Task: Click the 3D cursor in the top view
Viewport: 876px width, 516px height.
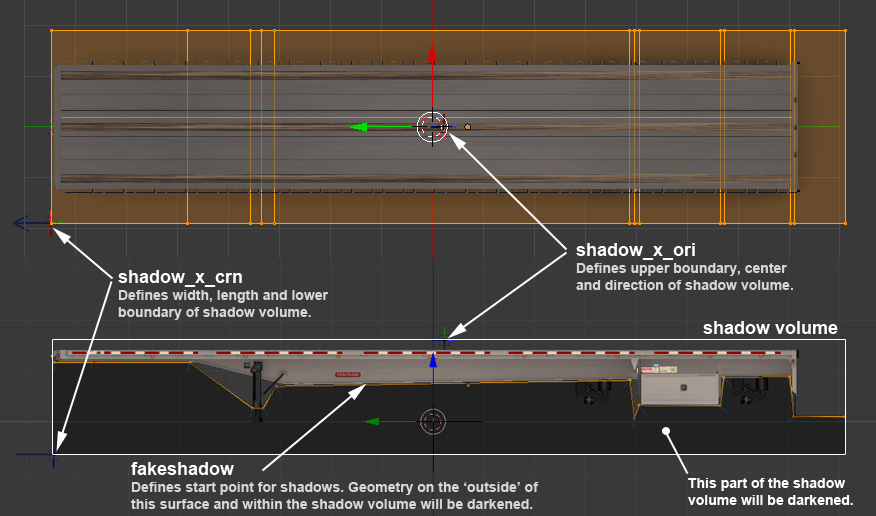Action: click(432, 127)
